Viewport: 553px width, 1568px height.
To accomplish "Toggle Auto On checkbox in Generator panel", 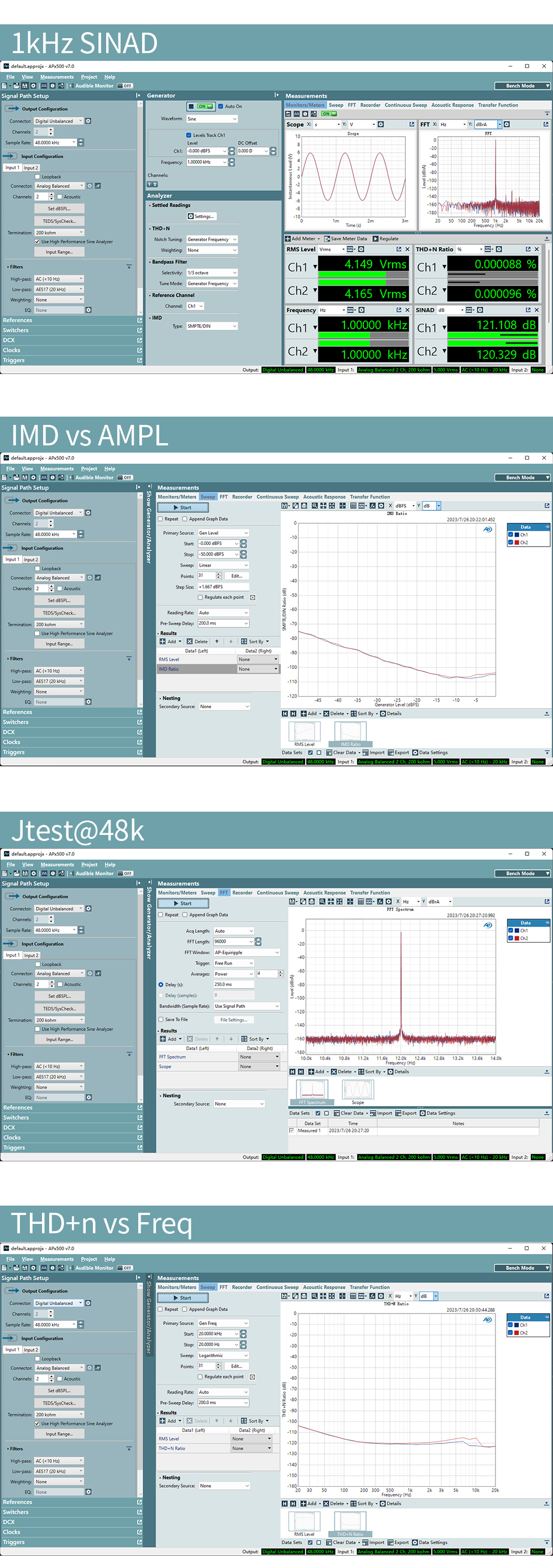I will point(221,106).
